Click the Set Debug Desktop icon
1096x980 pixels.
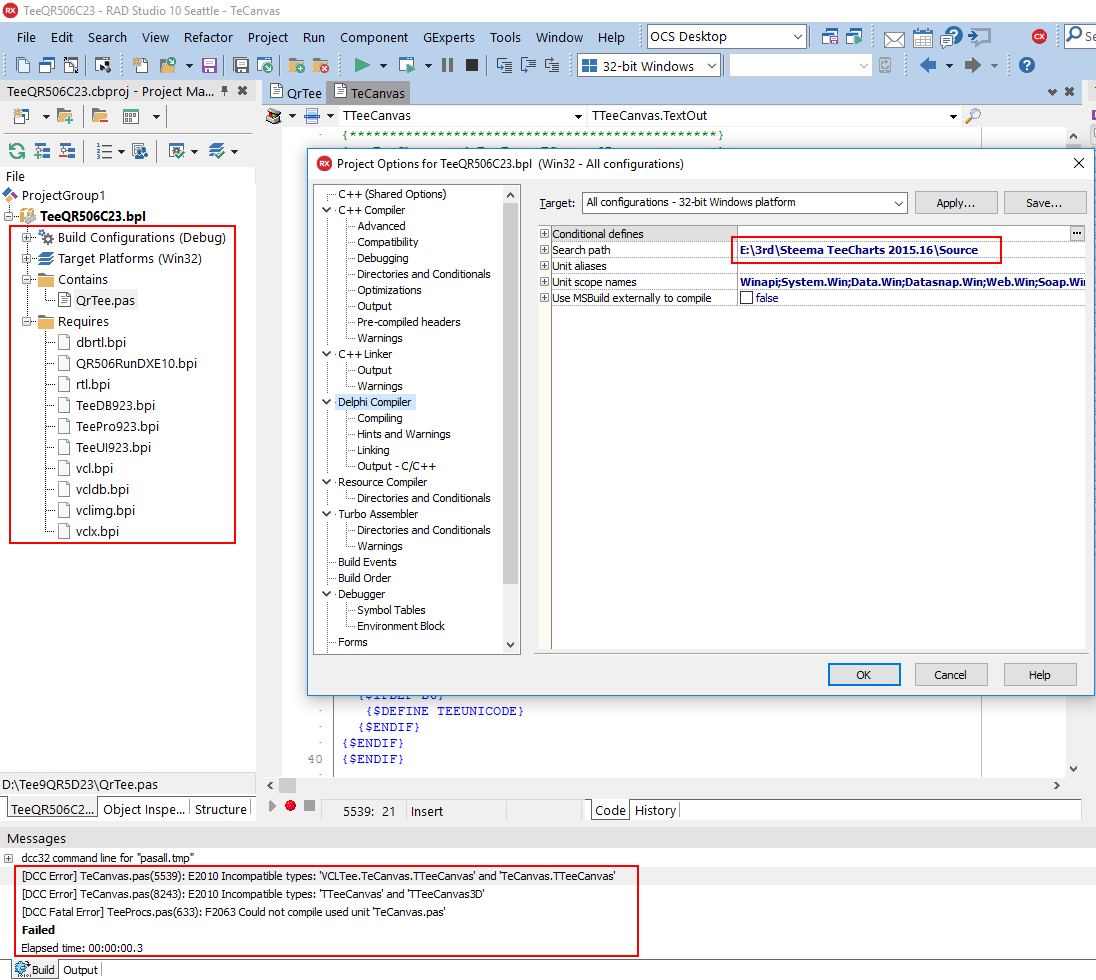click(854, 37)
